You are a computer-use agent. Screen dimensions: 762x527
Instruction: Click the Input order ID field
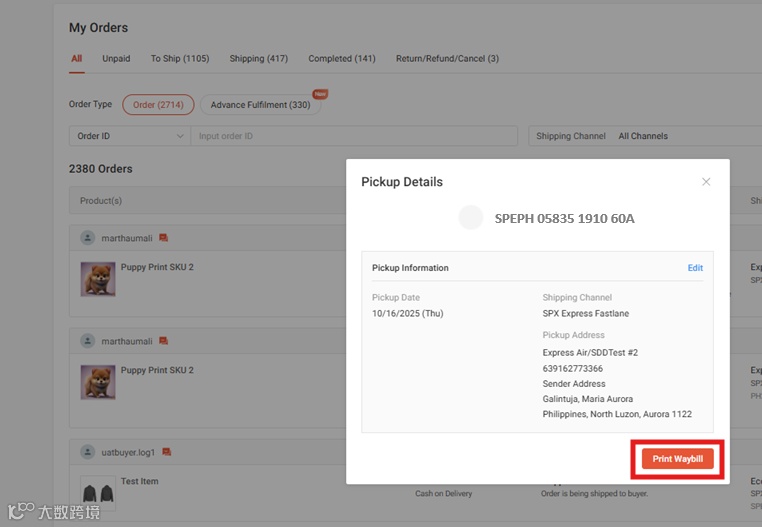[x=354, y=136]
